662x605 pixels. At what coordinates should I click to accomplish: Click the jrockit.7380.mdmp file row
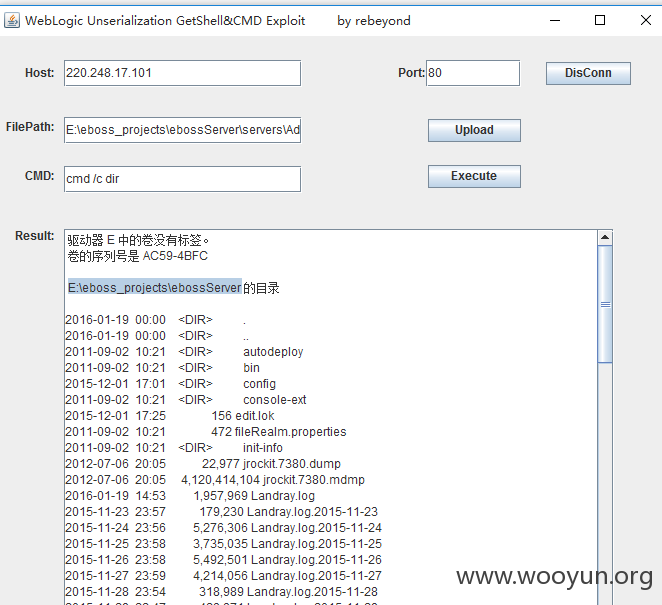coord(215,480)
